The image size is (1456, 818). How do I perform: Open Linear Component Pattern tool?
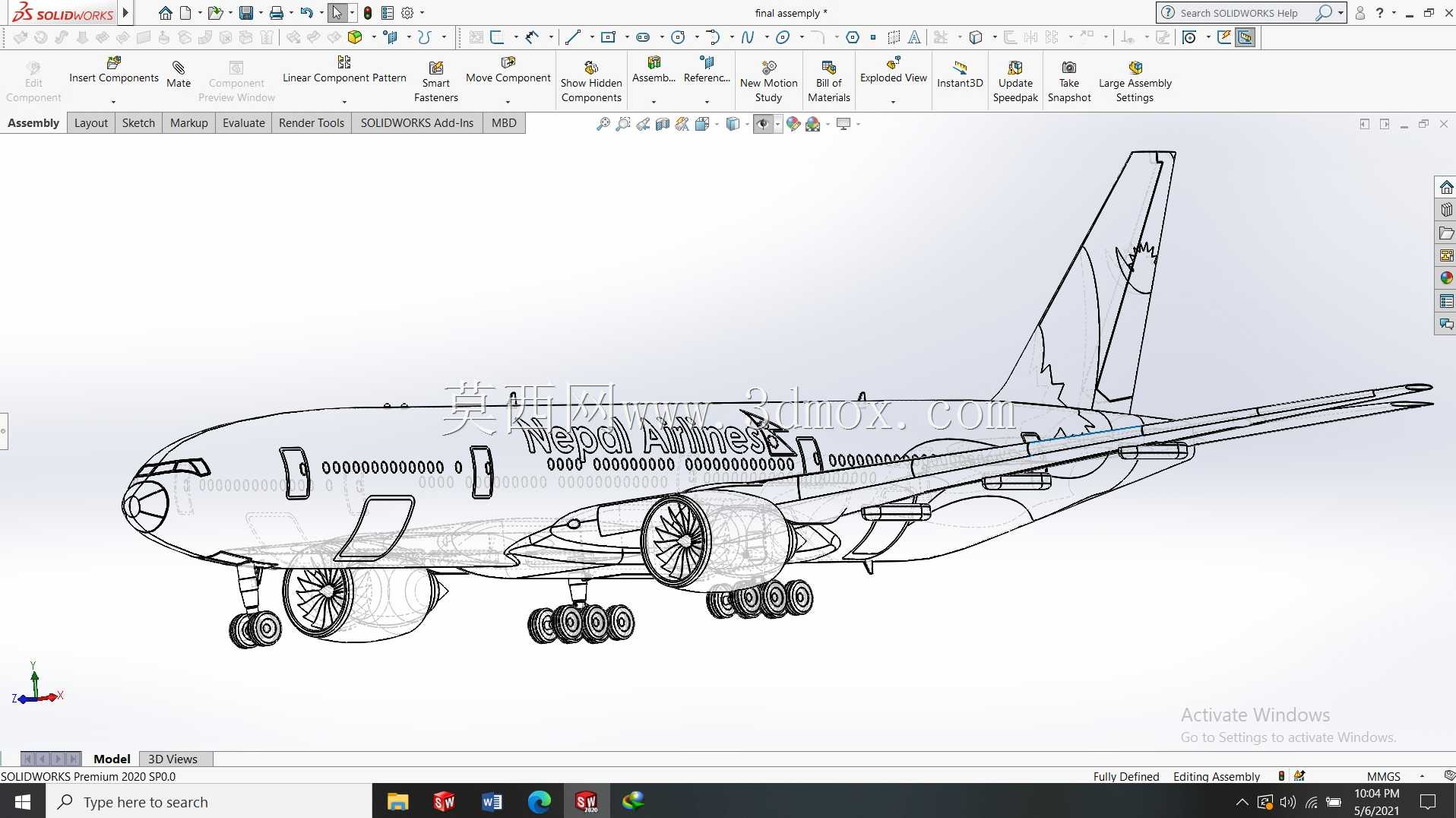click(x=344, y=70)
